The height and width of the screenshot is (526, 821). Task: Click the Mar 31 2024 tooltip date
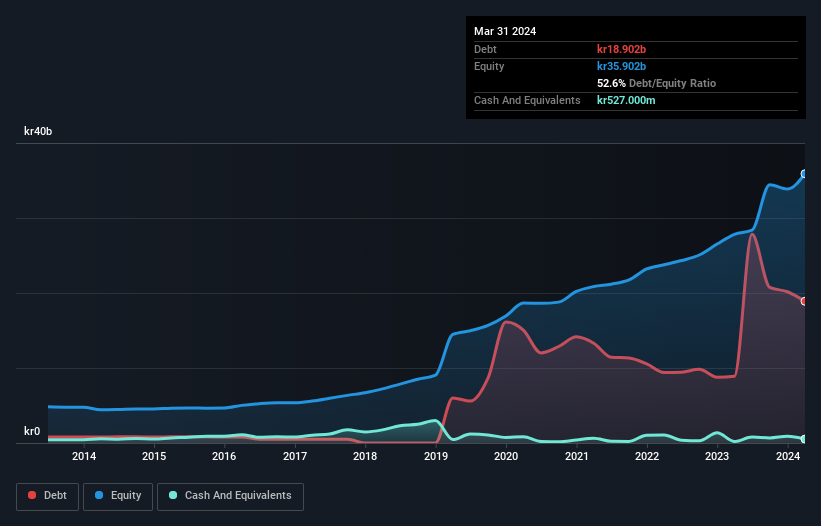point(505,31)
